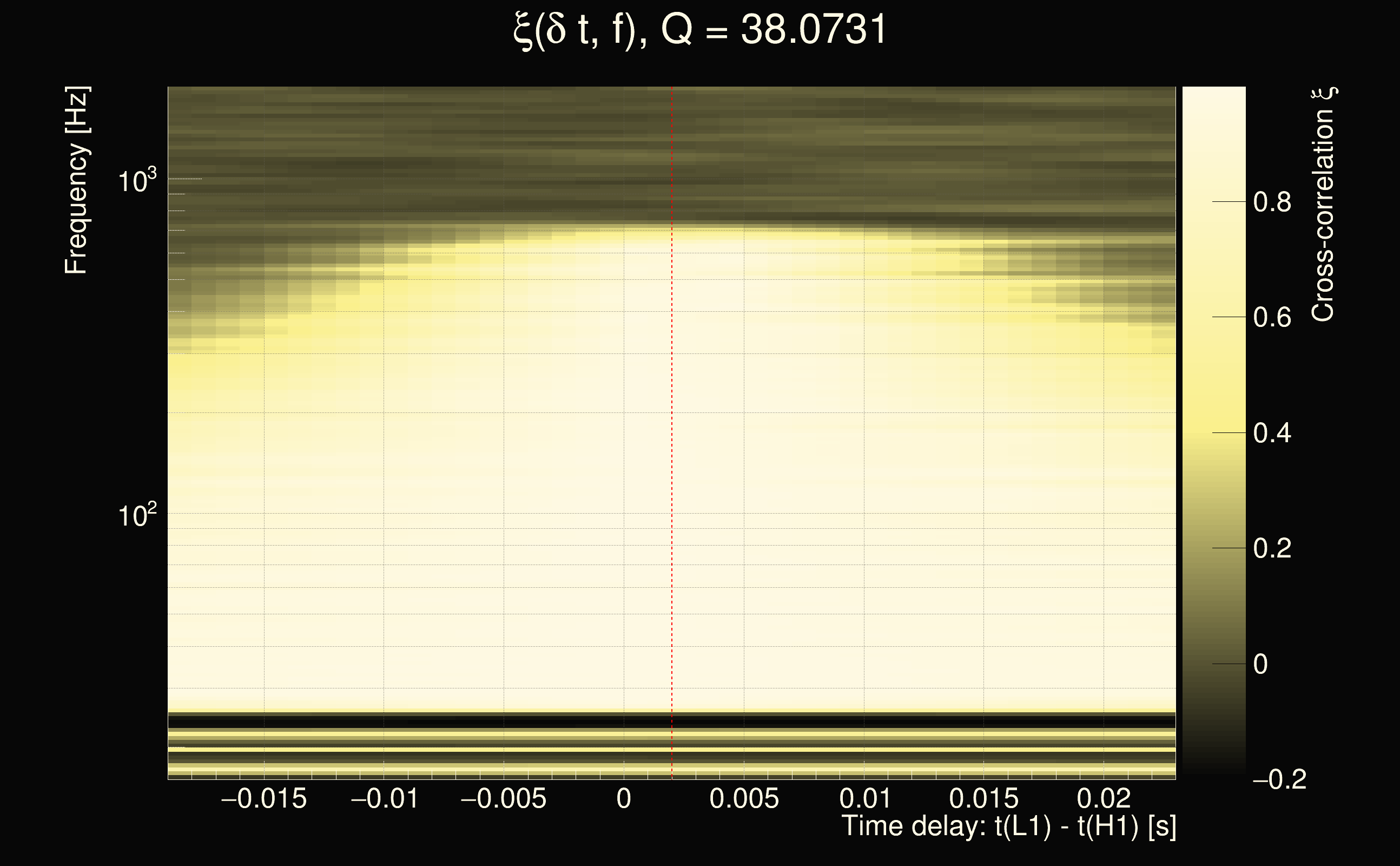The image size is (1400, 866).
Task: Click the 0.02 time delay tick label
Action: tap(1104, 798)
